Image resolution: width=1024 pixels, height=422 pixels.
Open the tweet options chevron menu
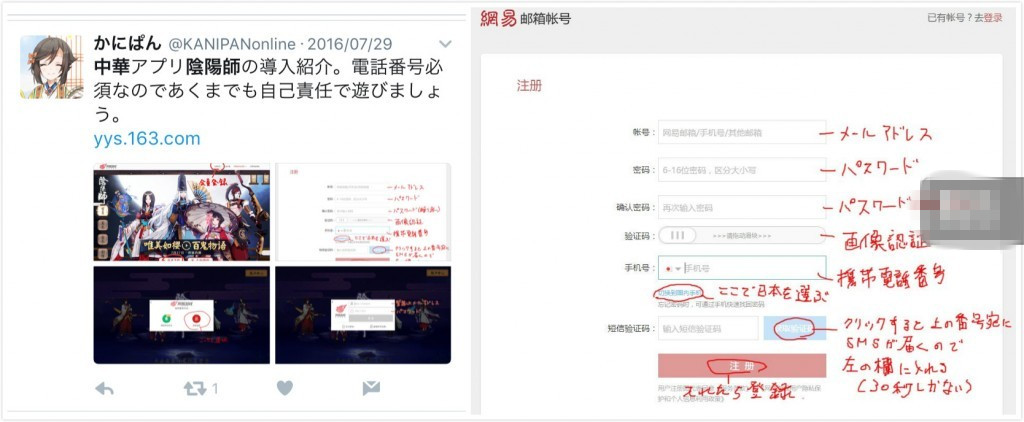click(445, 44)
